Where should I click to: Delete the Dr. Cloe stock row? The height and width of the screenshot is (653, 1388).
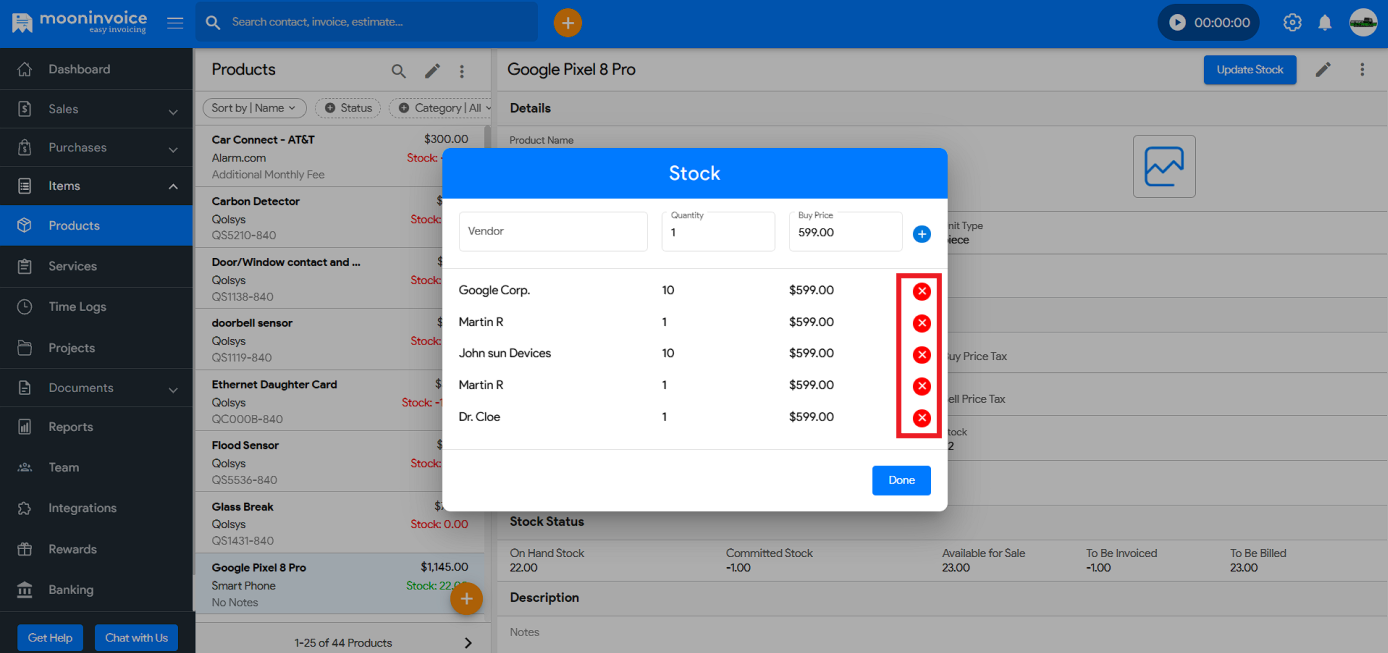(x=922, y=418)
